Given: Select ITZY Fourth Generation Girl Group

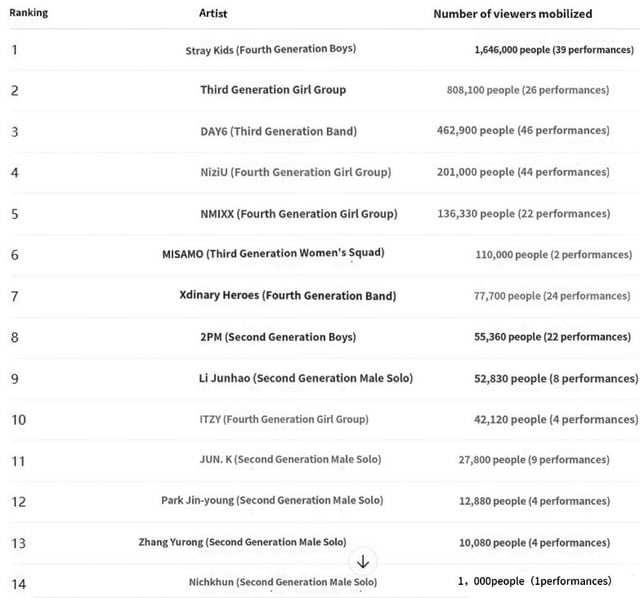Looking at the screenshot, I should point(284,419).
